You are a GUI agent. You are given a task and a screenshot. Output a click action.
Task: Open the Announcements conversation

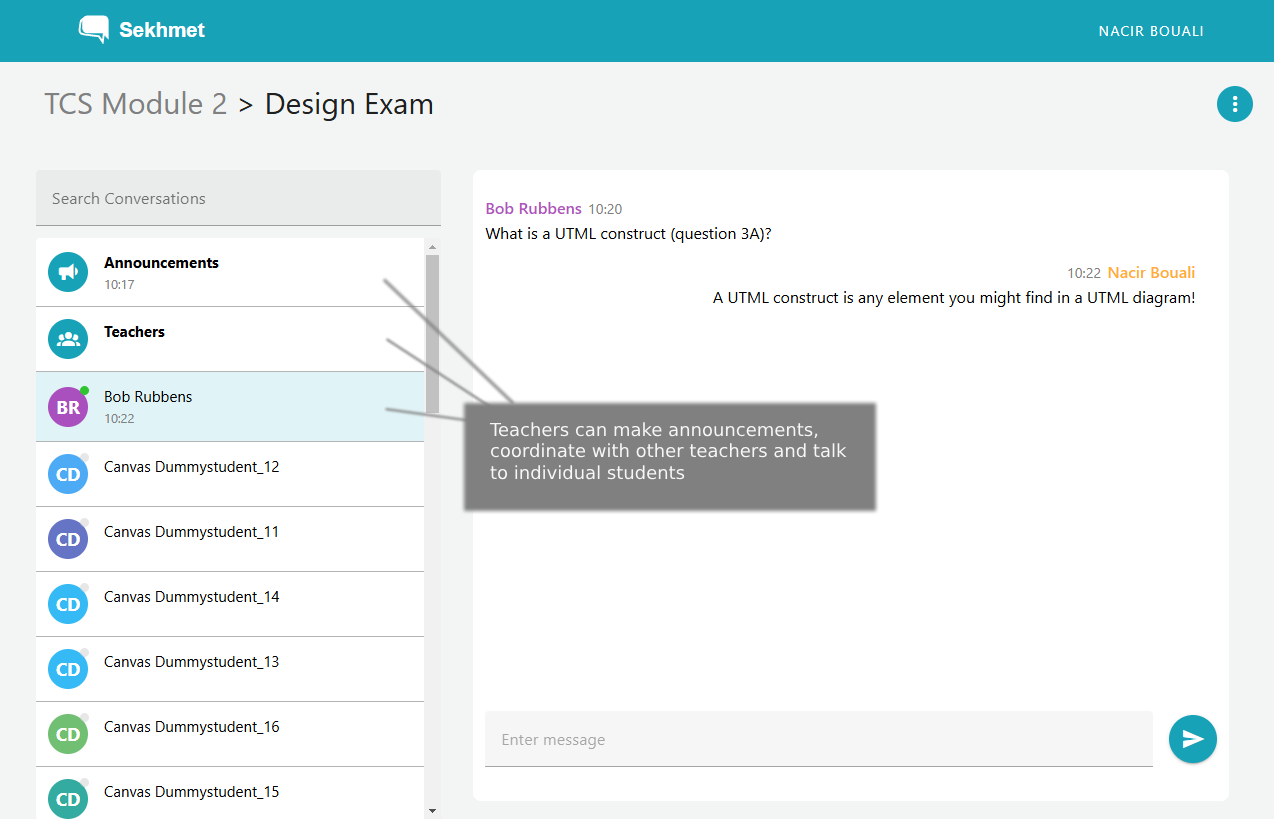point(230,272)
